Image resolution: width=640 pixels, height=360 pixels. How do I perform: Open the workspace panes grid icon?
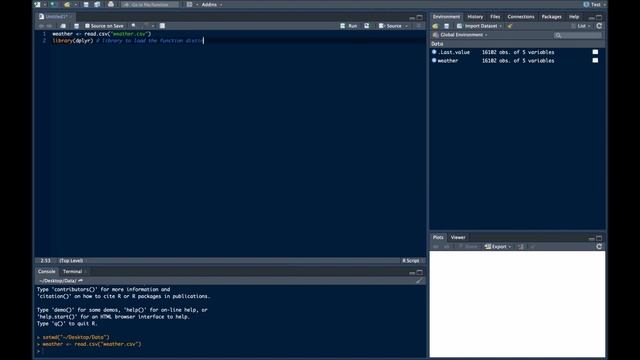click(189, 4)
